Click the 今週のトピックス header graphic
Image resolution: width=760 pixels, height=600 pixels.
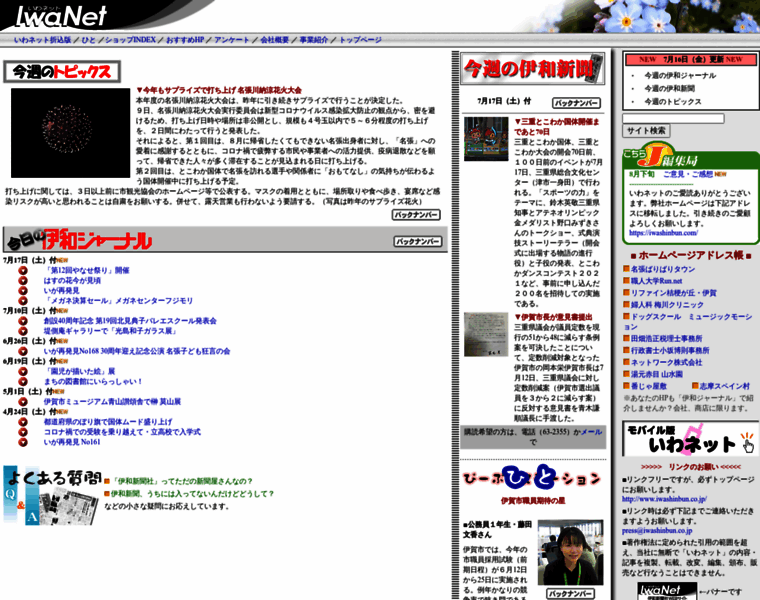62,72
